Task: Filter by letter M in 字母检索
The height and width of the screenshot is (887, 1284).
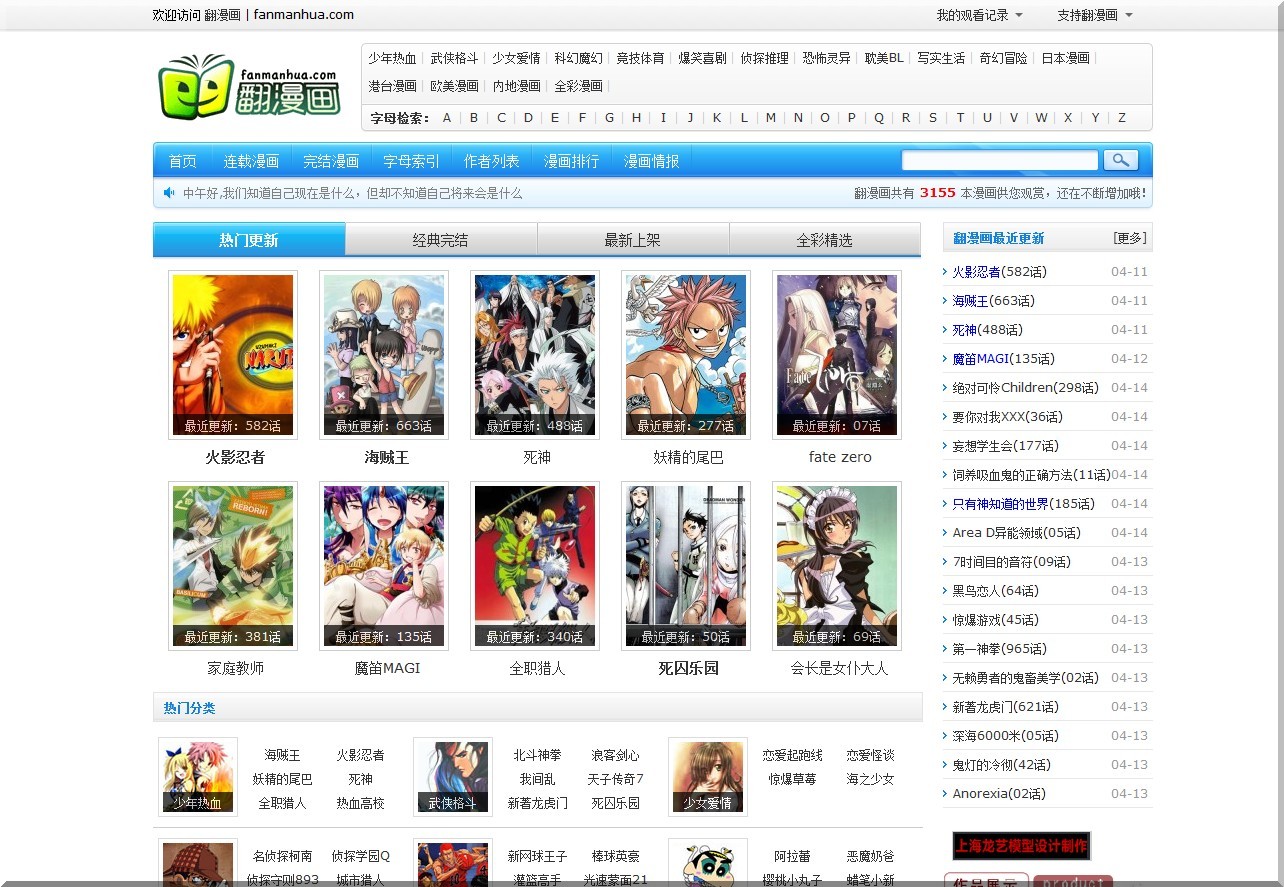Action: point(770,117)
